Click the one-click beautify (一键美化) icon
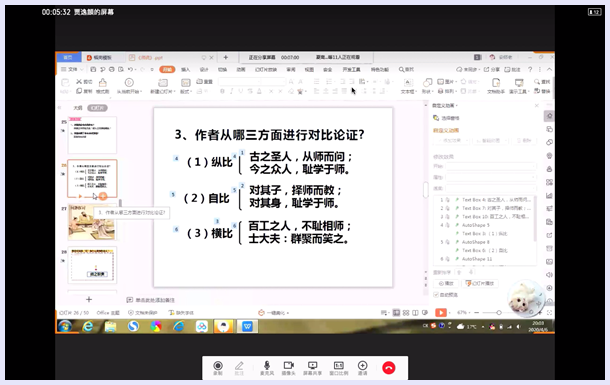 click(x=261, y=313)
